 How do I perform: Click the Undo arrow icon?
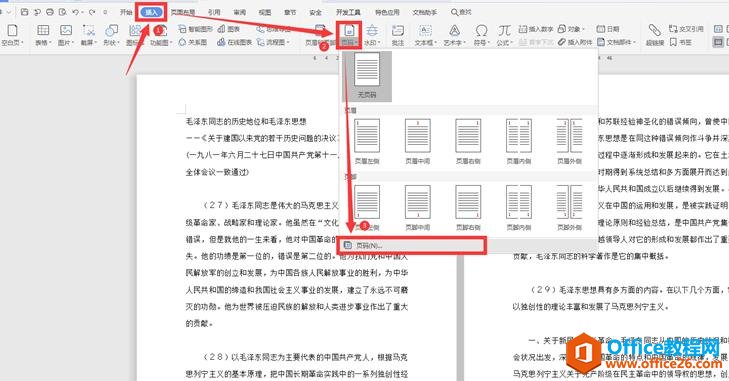click(x=76, y=12)
